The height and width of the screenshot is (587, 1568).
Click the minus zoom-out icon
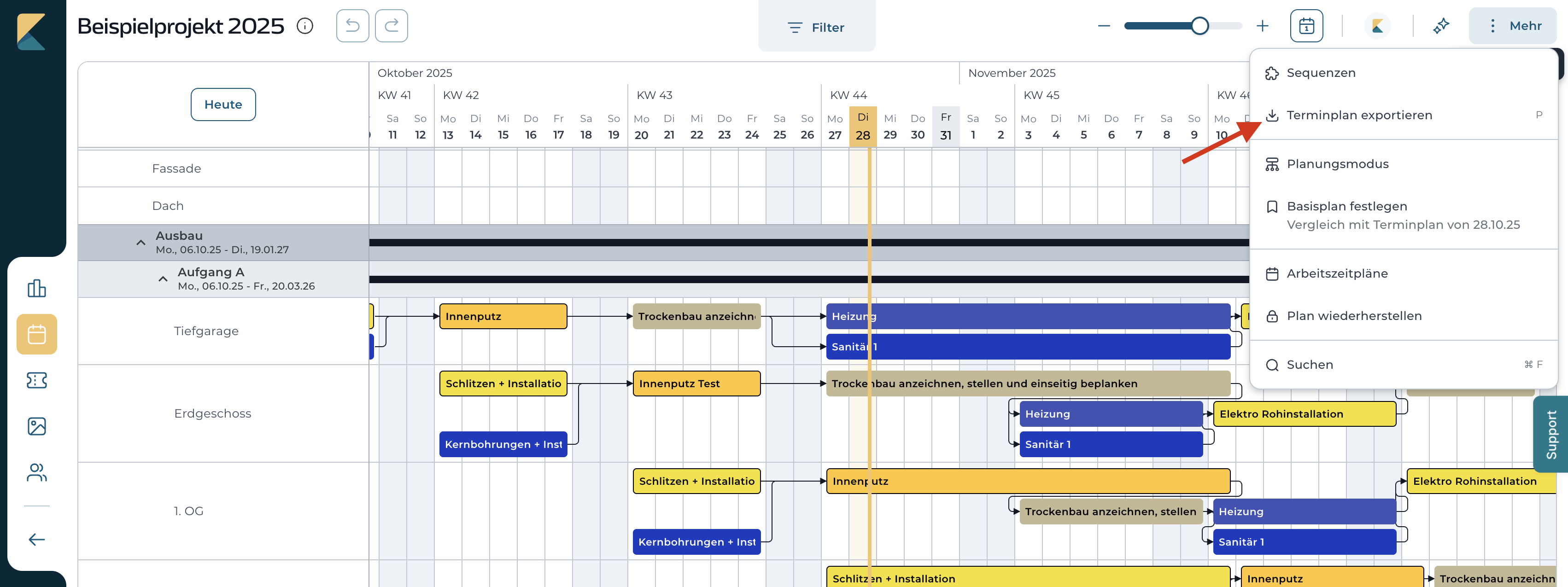[x=1104, y=26]
